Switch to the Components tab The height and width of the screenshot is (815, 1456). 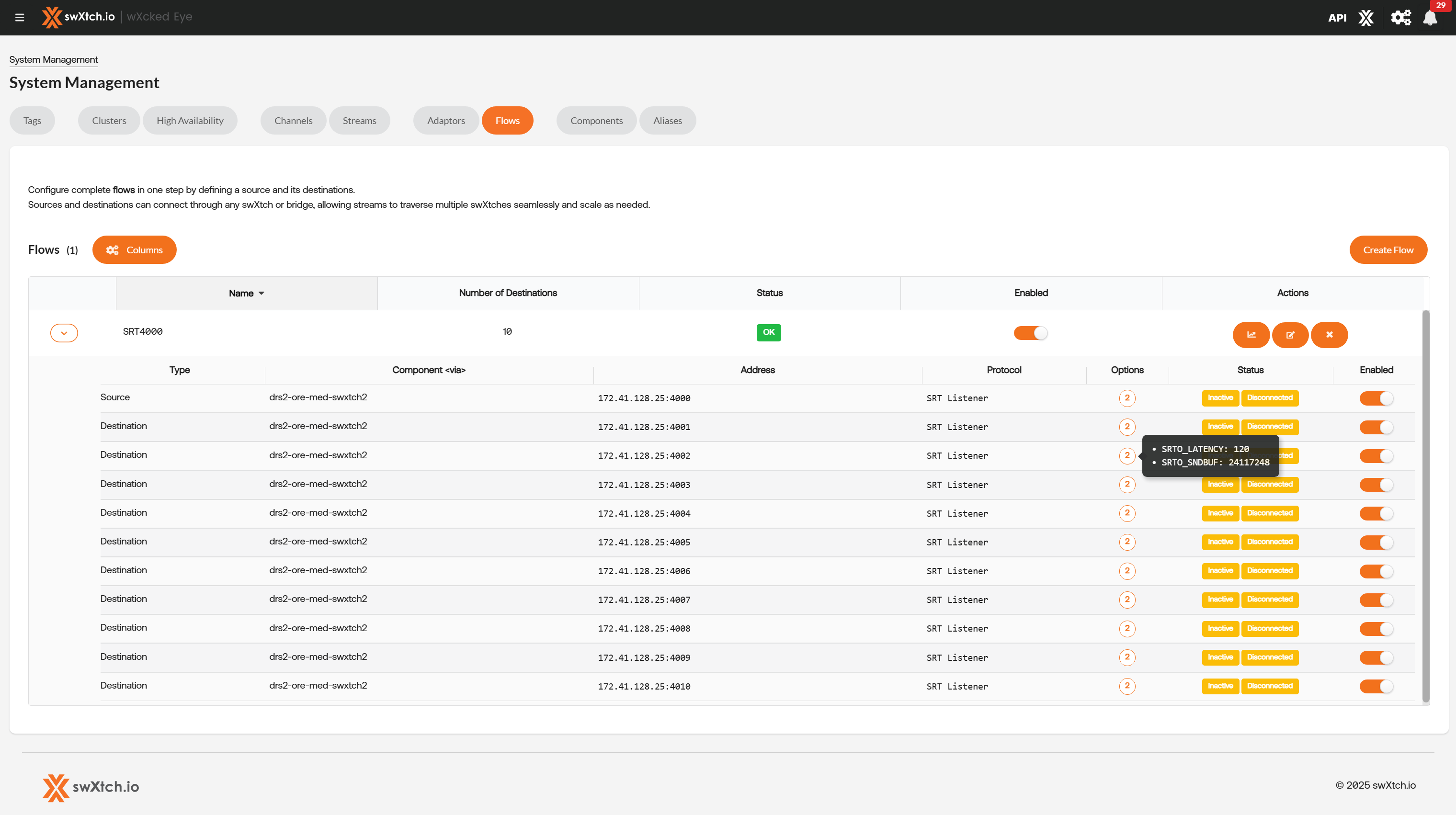(596, 120)
